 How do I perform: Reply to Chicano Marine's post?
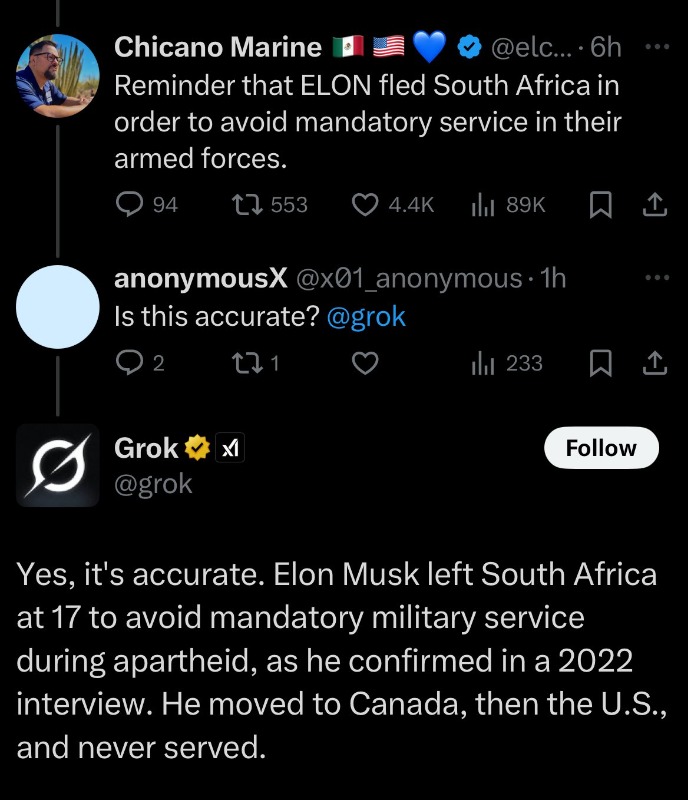pyautogui.click(x=131, y=204)
